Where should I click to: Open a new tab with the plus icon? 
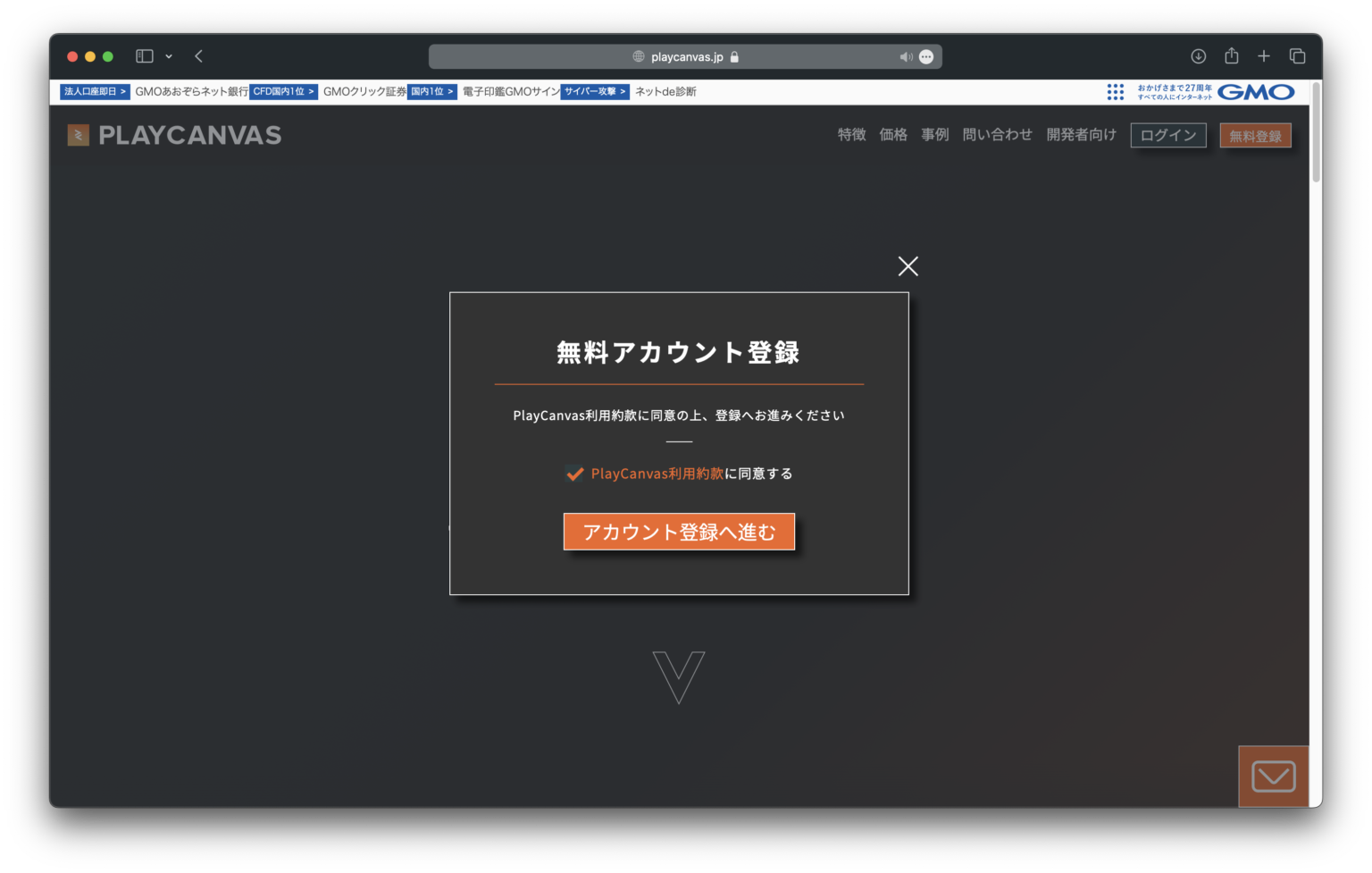tap(1264, 55)
